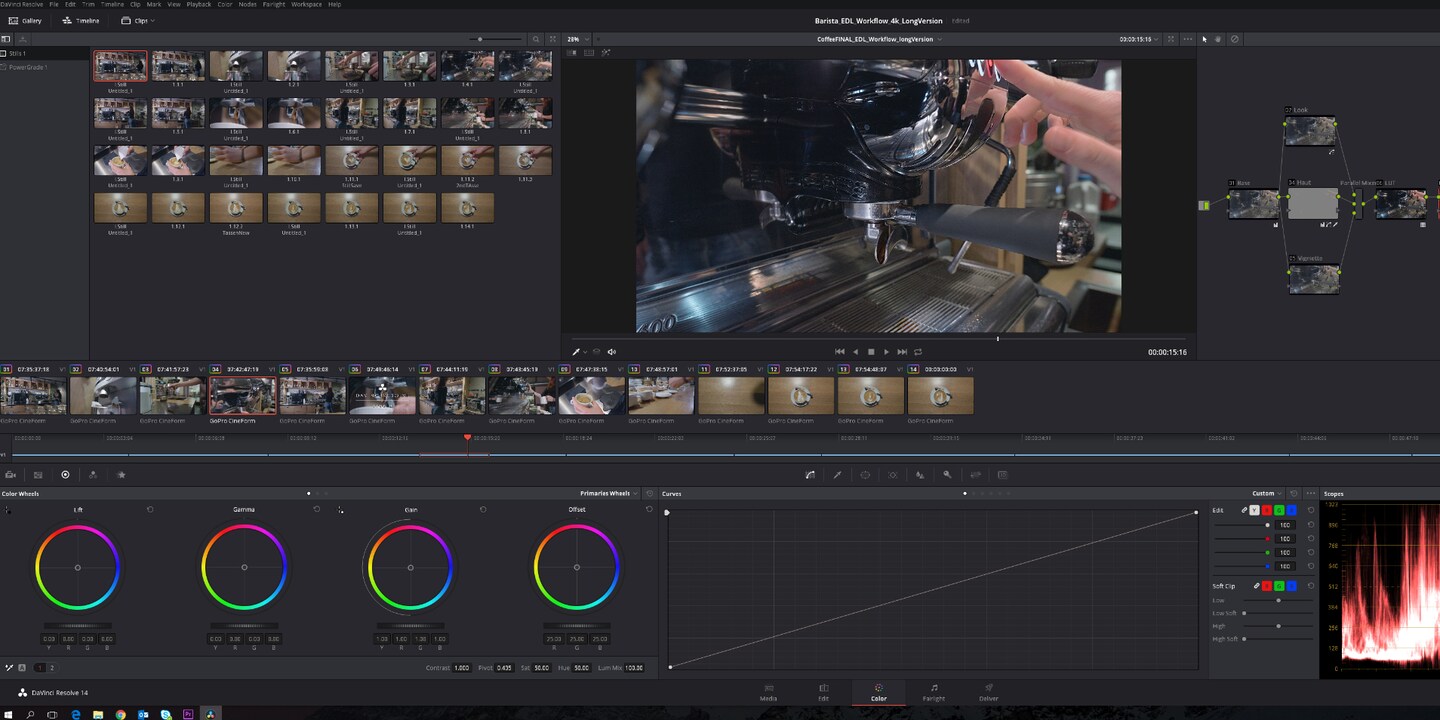Open the Key palette
Viewport: 1440px width, 720px height.
(947, 475)
